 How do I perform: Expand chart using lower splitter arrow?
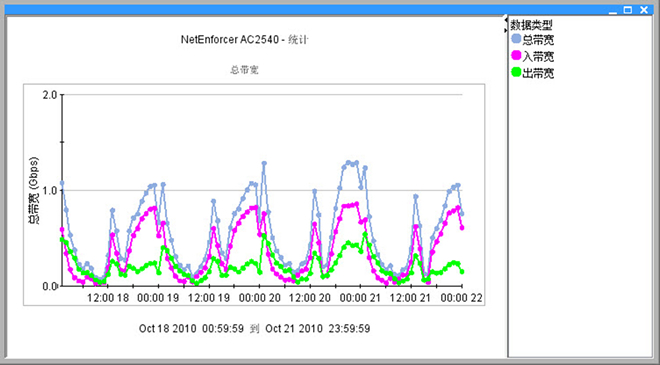point(506,29)
